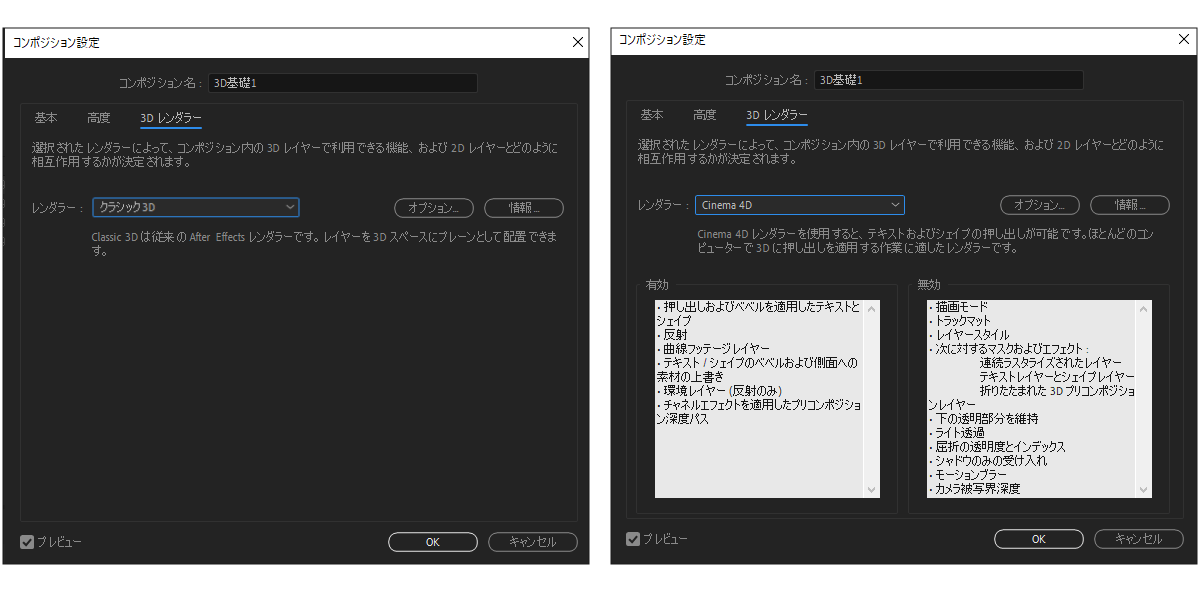Image resolution: width=1200 pixels, height=600 pixels.
Task: Click オプション button in the left dialog
Action: [434, 208]
